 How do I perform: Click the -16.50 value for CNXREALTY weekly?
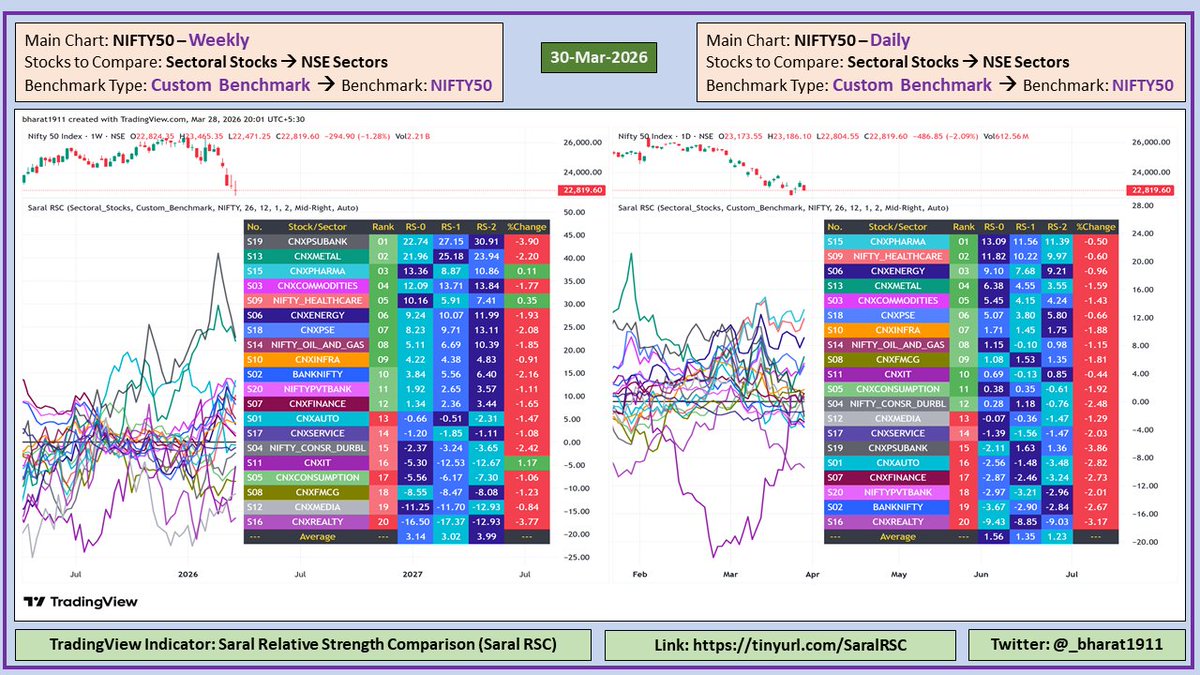pyautogui.click(x=415, y=521)
